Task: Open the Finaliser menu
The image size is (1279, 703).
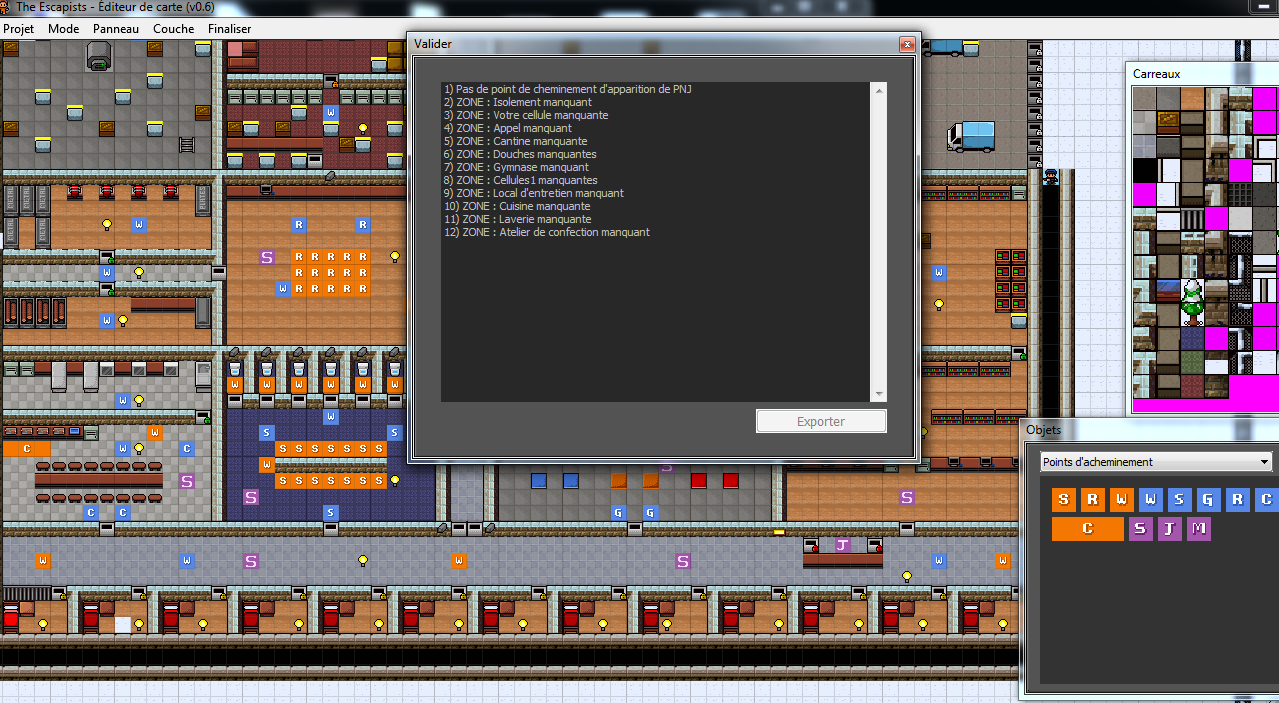Action: tap(230, 29)
